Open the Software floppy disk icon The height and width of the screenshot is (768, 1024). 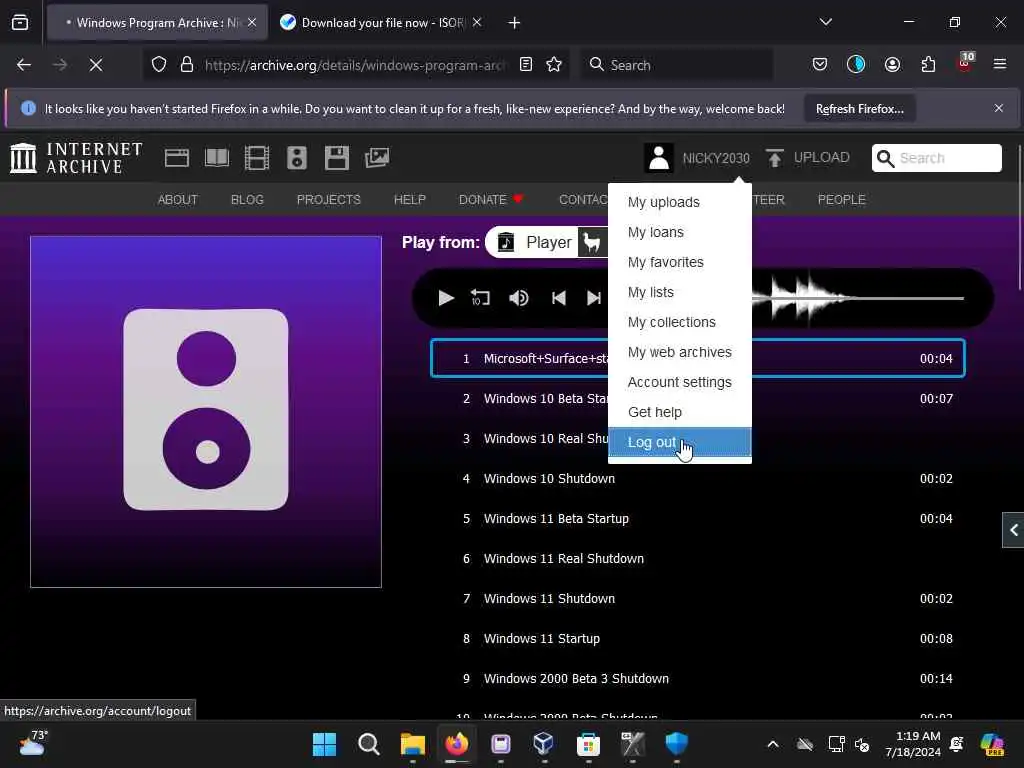point(337,158)
